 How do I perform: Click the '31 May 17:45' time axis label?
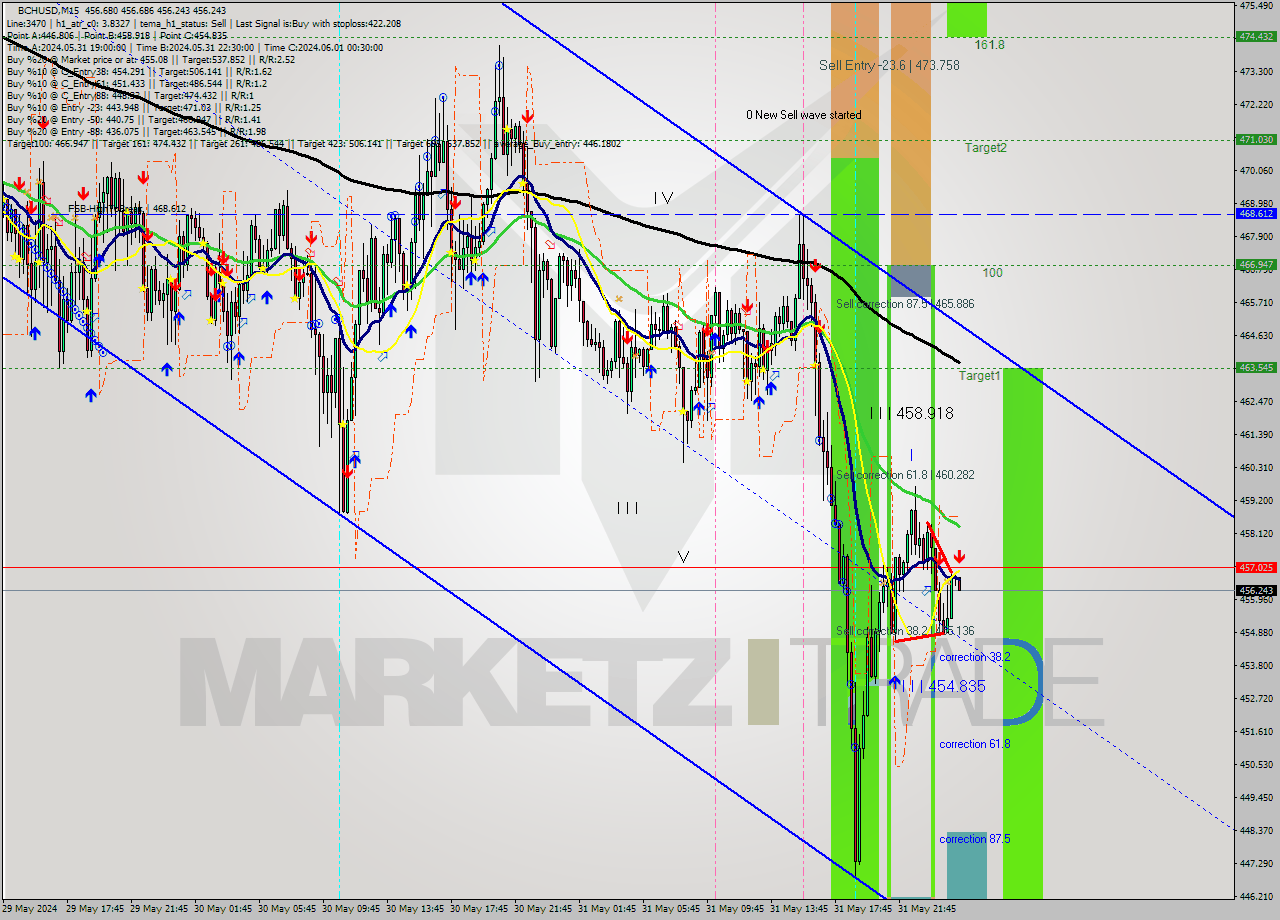pos(864,909)
